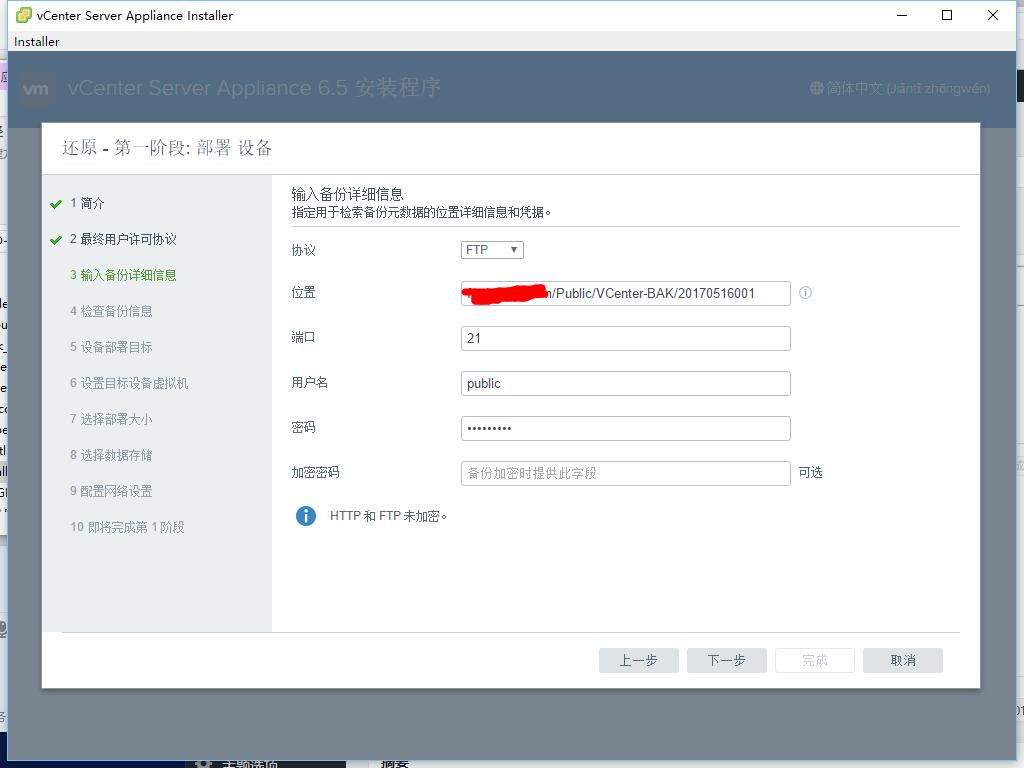Click vCenter Server Appliance 6.5 安装程序 header text
The height and width of the screenshot is (768, 1024).
(254, 88)
